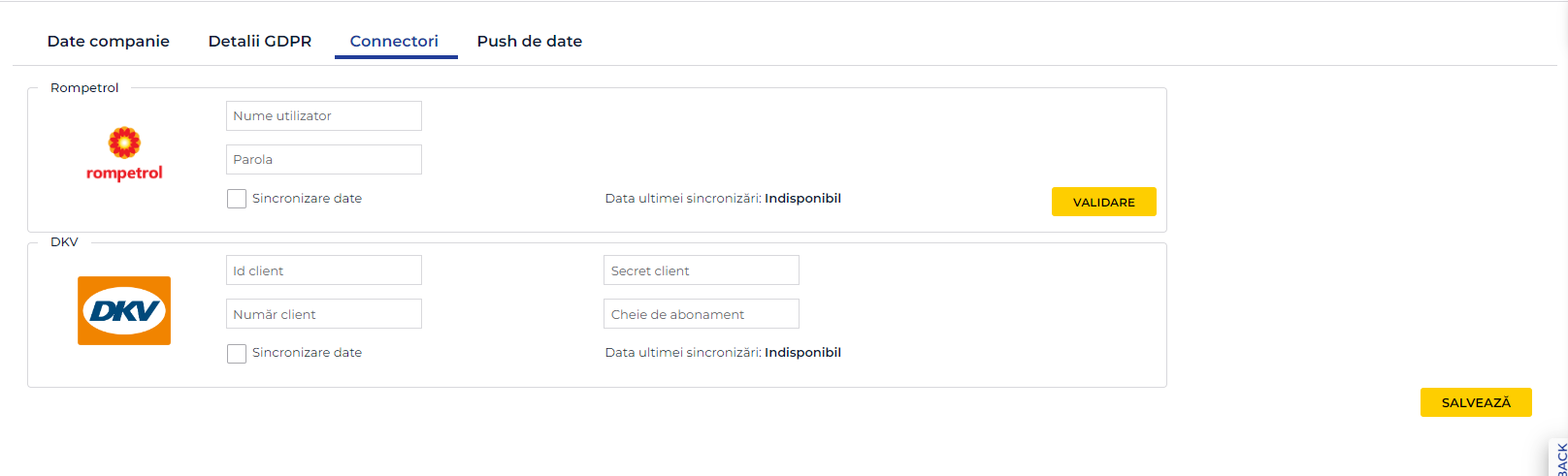
Task: Enable Sincronizare date for Rompetrol
Action: tap(237, 199)
